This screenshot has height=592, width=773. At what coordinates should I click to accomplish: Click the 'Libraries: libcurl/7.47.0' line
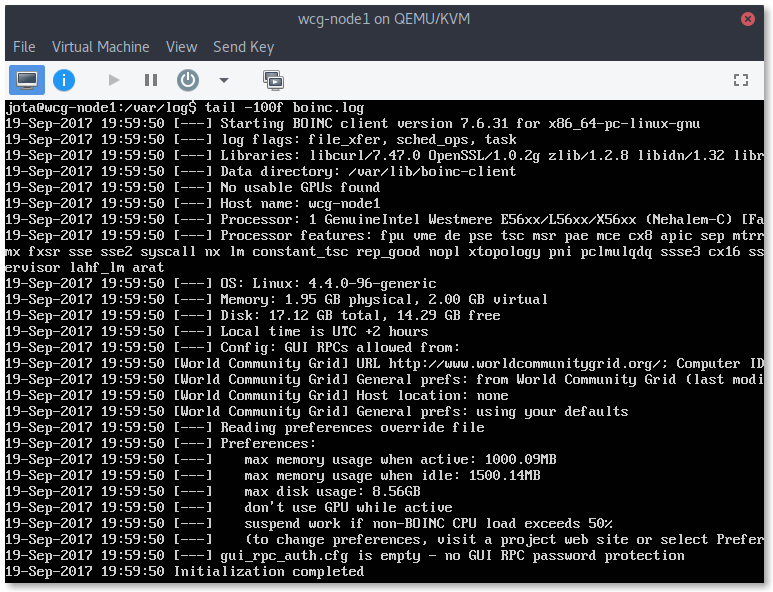pyautogui.click(x=385, y=155)
